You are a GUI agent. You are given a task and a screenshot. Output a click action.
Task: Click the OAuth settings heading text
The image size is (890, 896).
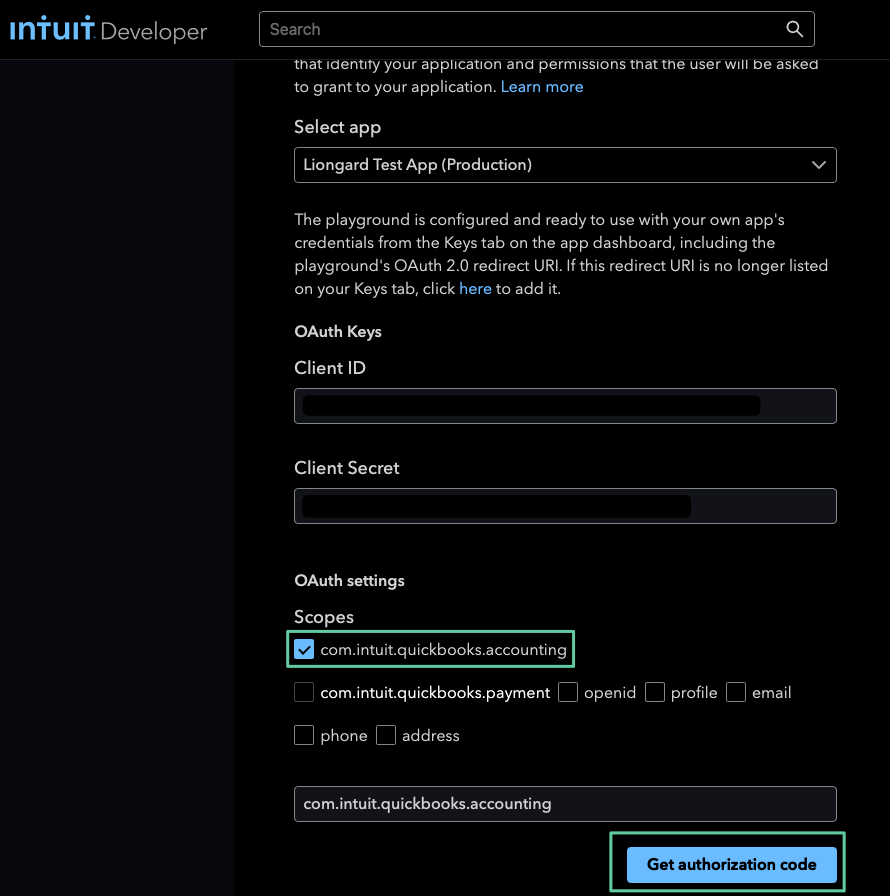point(349,581)
